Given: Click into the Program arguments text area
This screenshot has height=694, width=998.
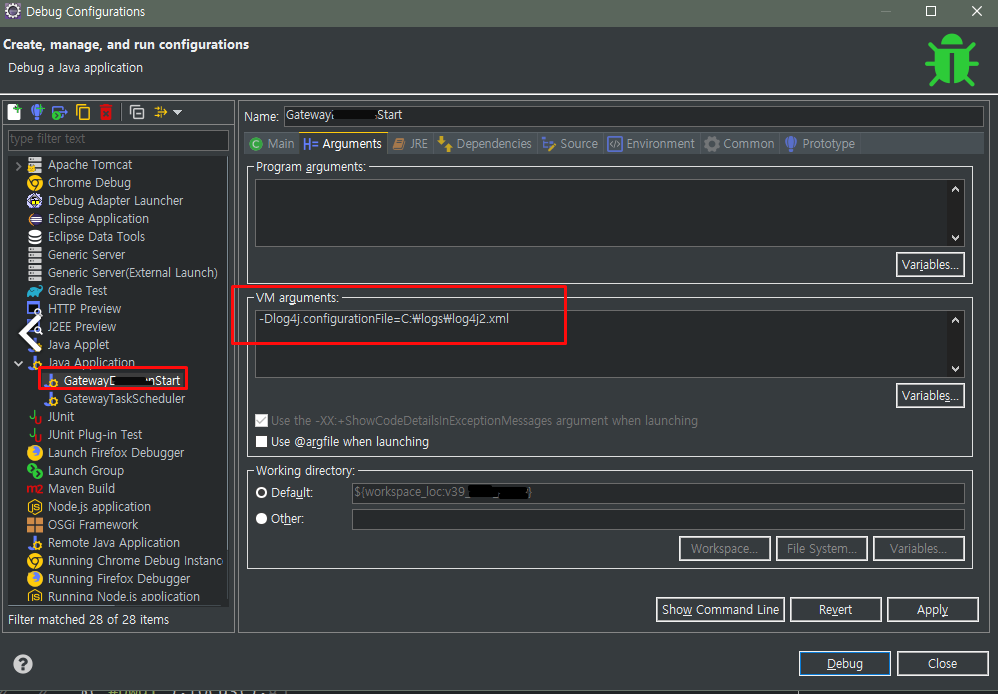Looking at the screenshot, I should [601, 213].
